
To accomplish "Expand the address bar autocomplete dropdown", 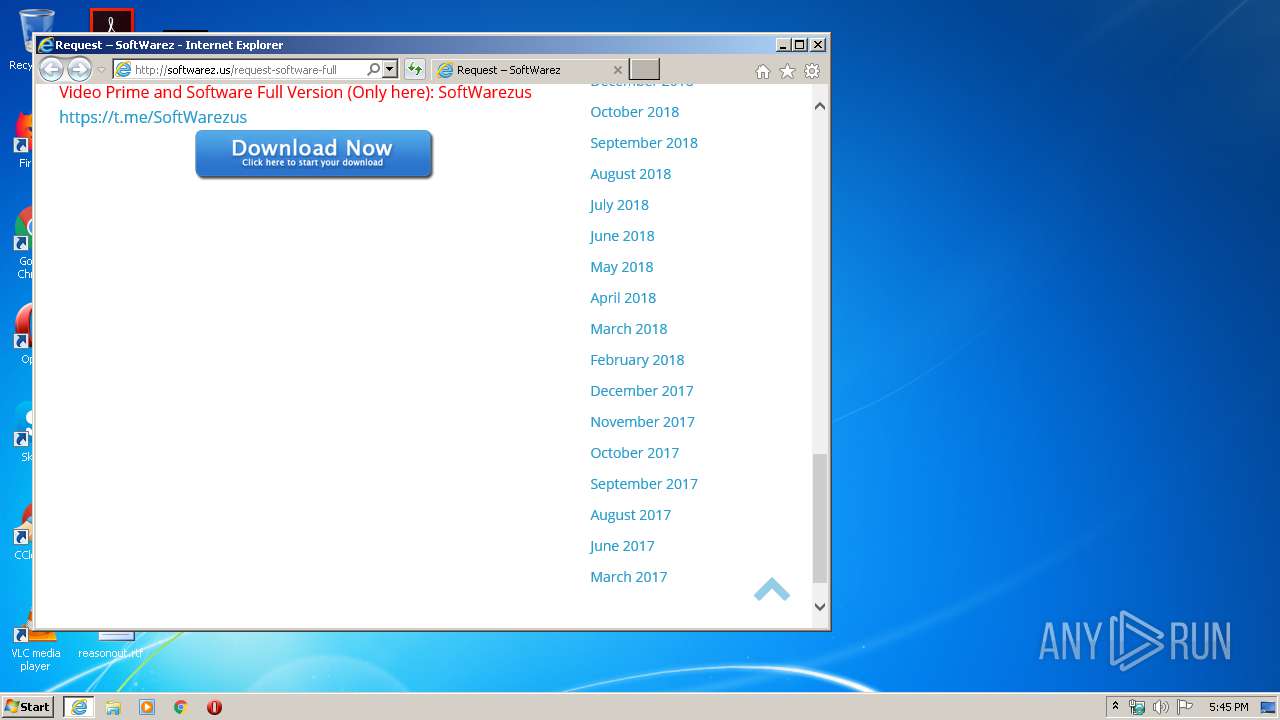I will 390,70.
